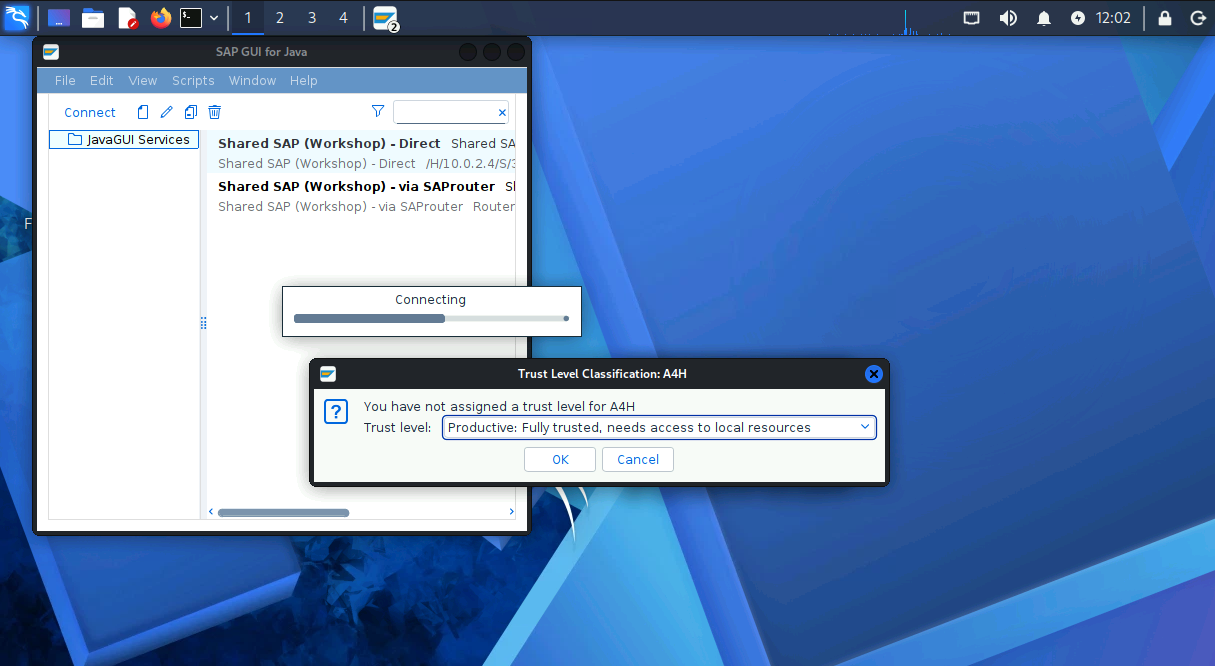Viewport: 1215px width, 666px height.
Task: Open the Kali applications menu
Action: pyautogui.click(x=16, y=17)
